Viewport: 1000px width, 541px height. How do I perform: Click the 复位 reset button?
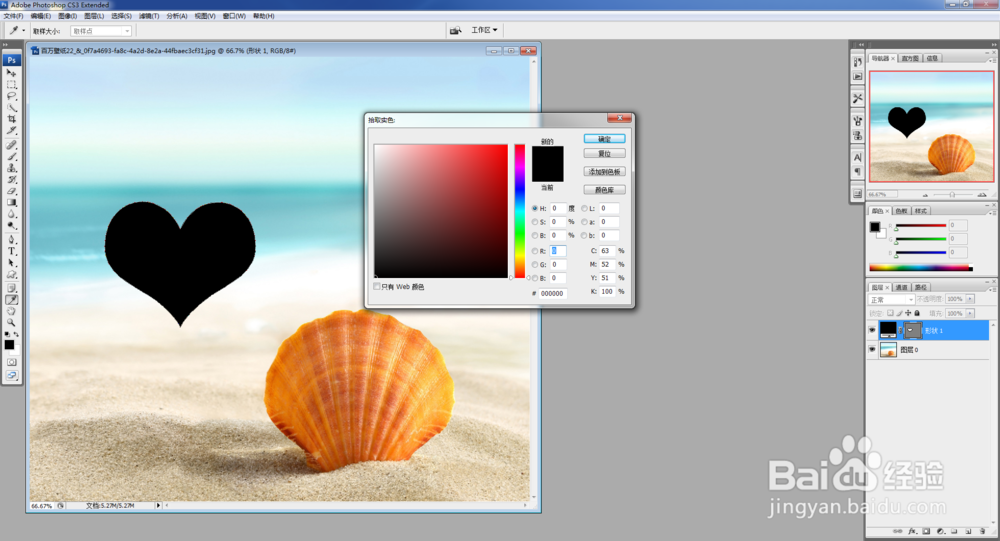pos(604,154)
